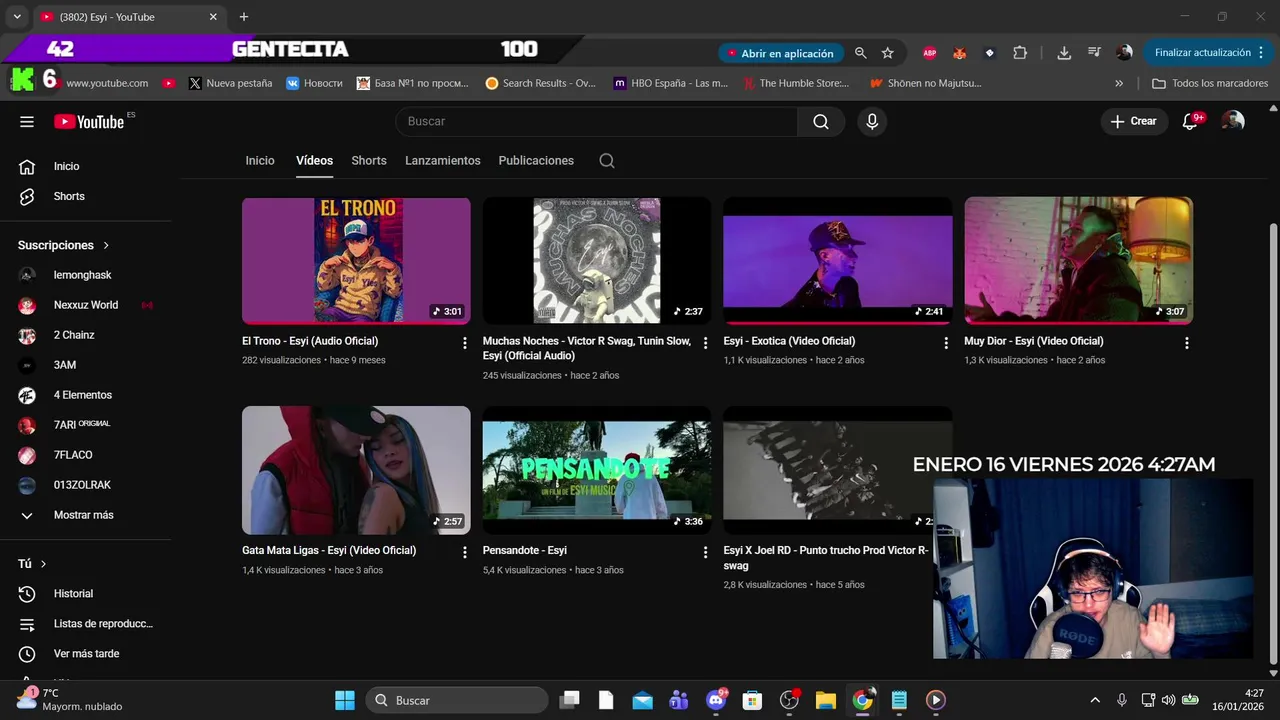The image size is (1280, 720).
Task: Open the Lanzamientos tab
Action: (x=443, y=161)
